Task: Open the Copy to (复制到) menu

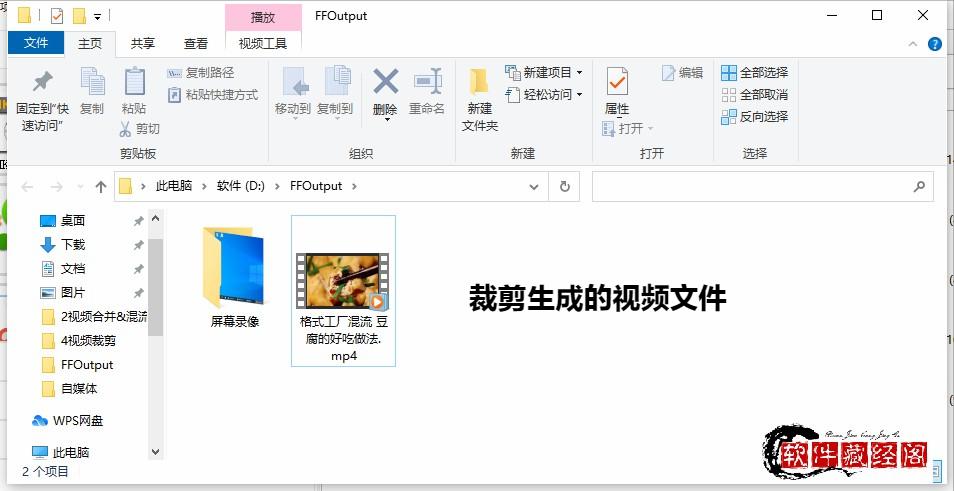Action: click(x=335, y=92)
